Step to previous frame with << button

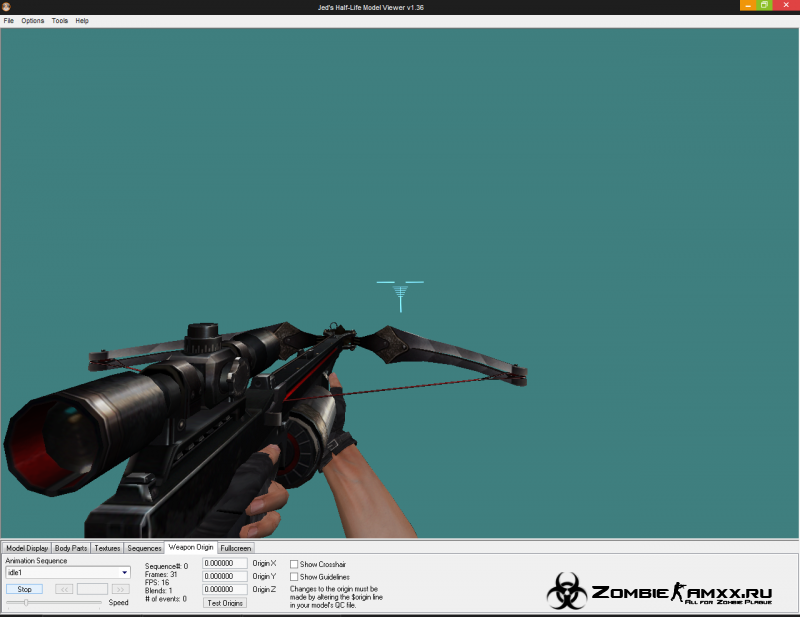coord(64,589)
